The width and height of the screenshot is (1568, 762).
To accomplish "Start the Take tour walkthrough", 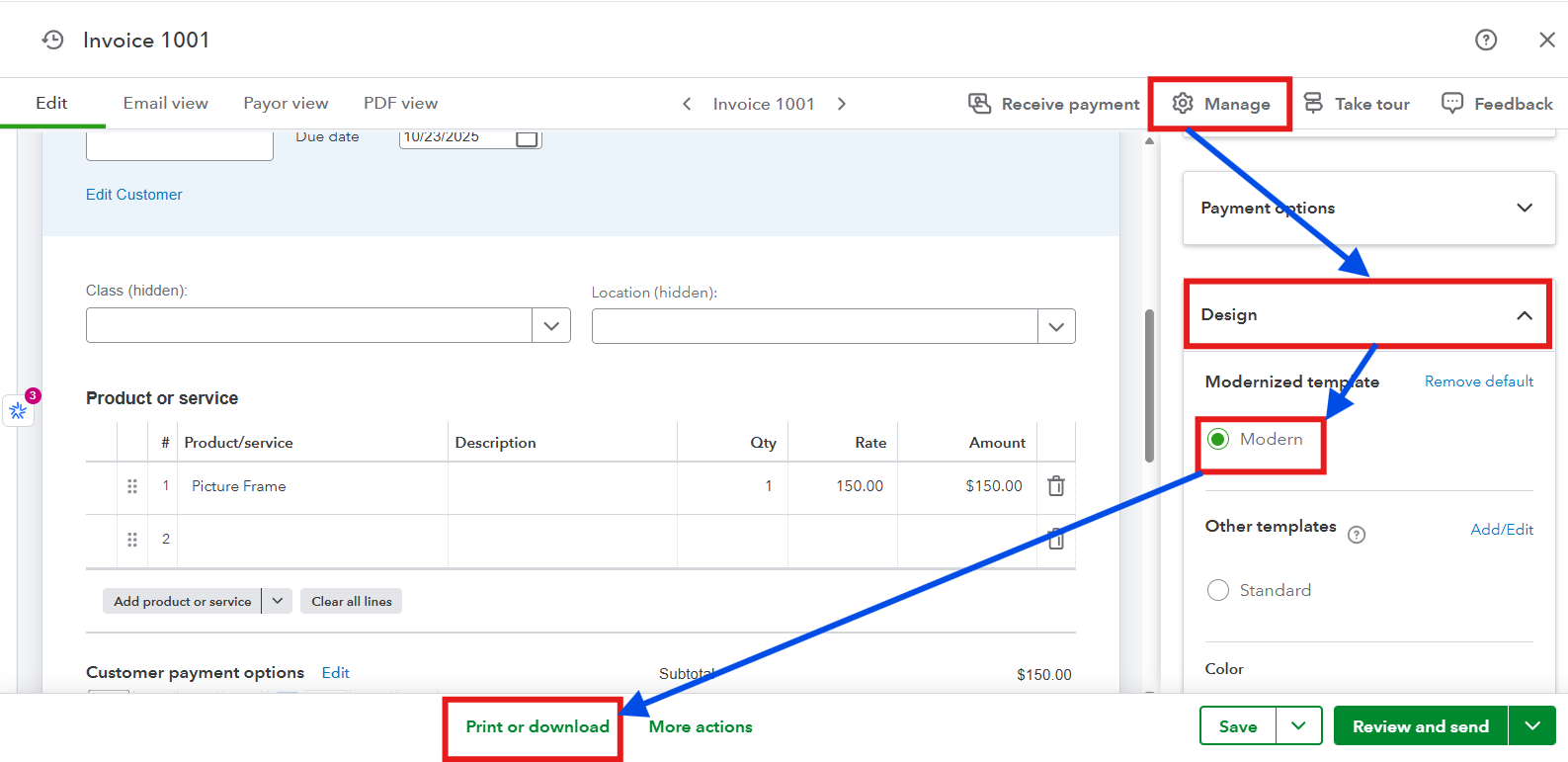I will [1357, 104].
